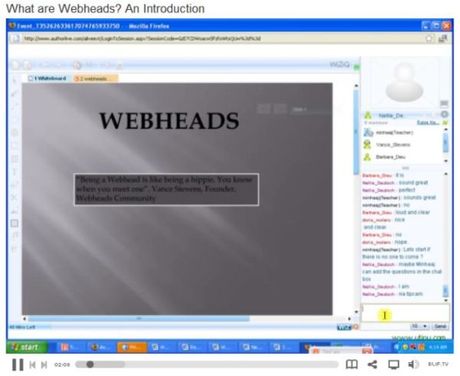Bookmark page with star in address bar
460x376 pixels.
tap(429, 39)
